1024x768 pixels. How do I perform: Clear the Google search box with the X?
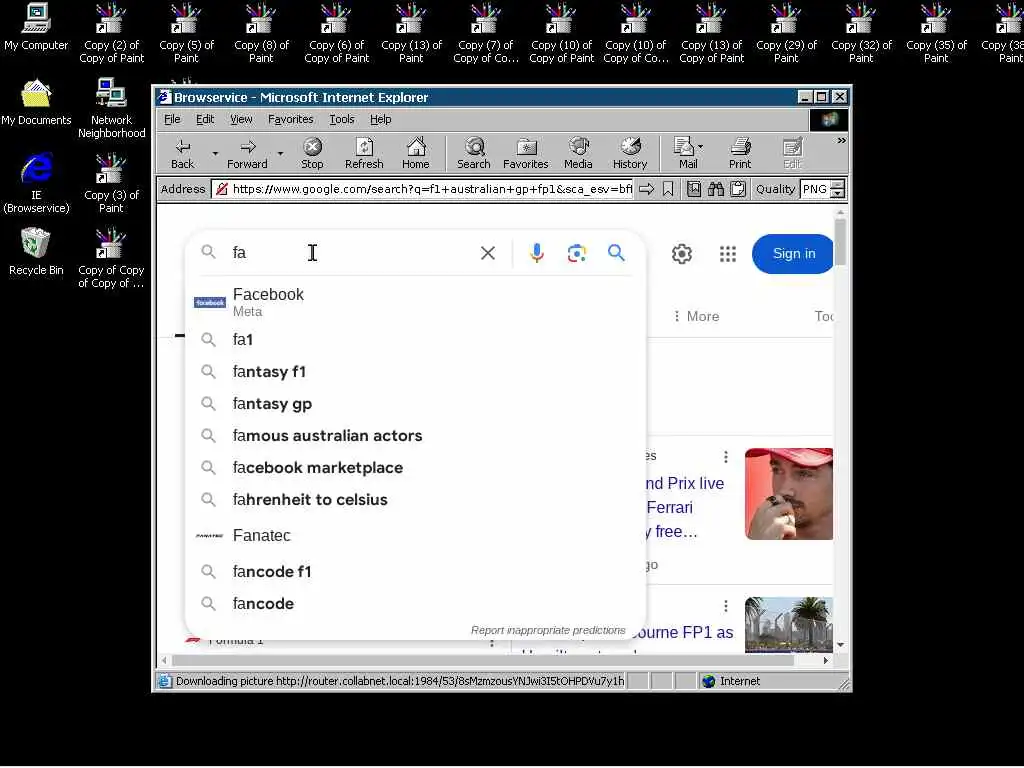pos(488,253)
